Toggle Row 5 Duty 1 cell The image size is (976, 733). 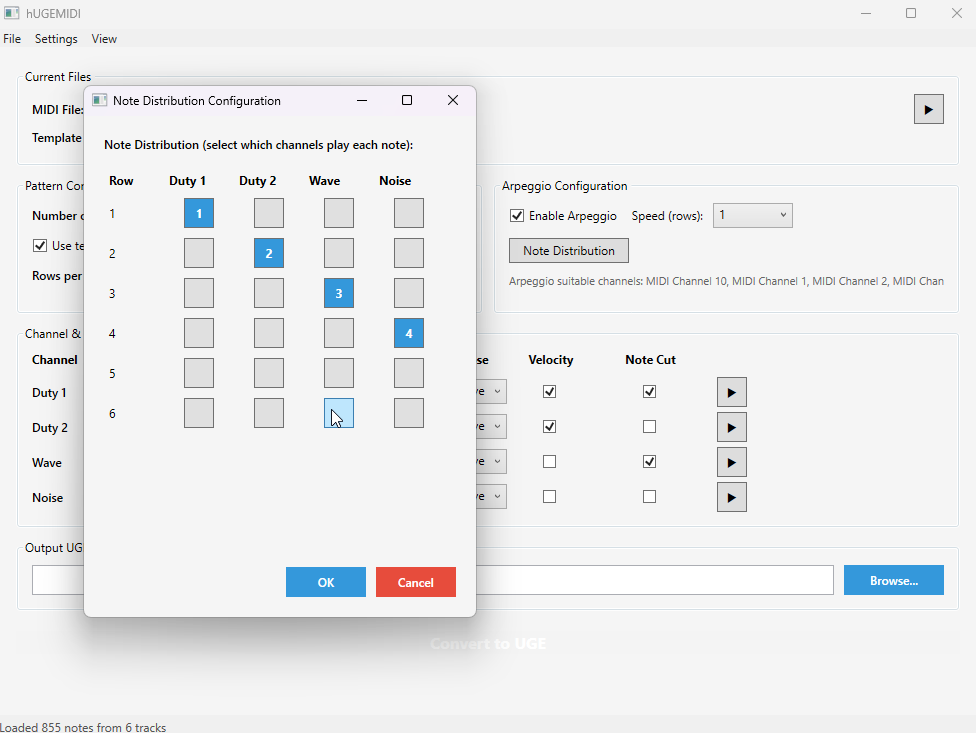[x=199, y=373]
